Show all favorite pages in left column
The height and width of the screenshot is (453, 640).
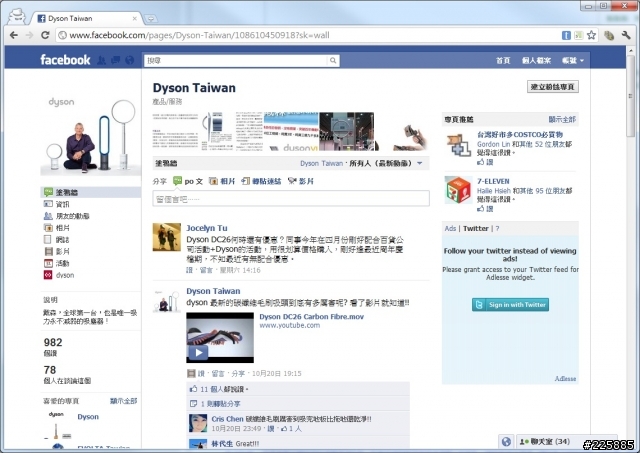pyautogui.click(x=124, y=401)
